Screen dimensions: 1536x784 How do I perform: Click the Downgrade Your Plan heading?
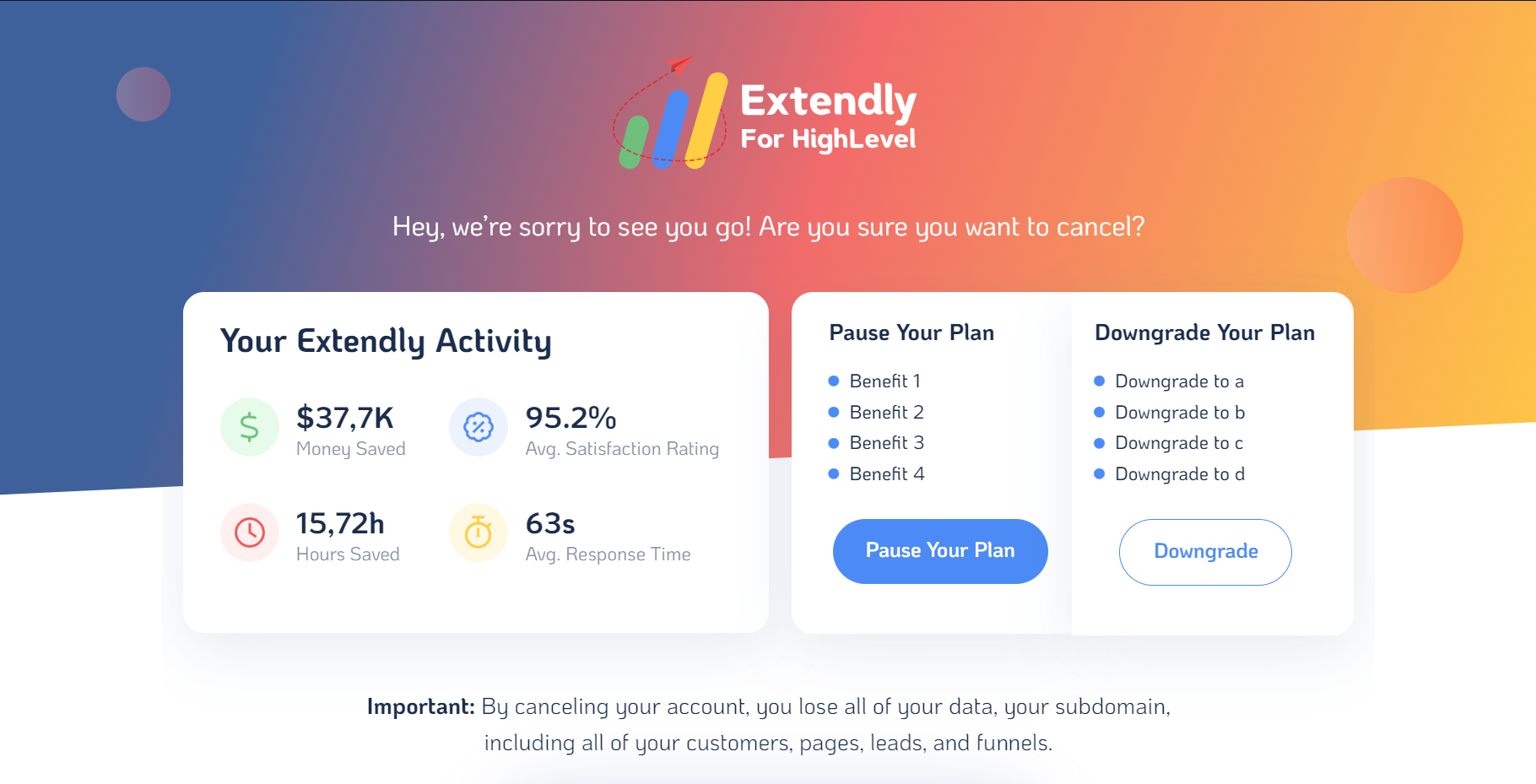(x=1204, y=333)
